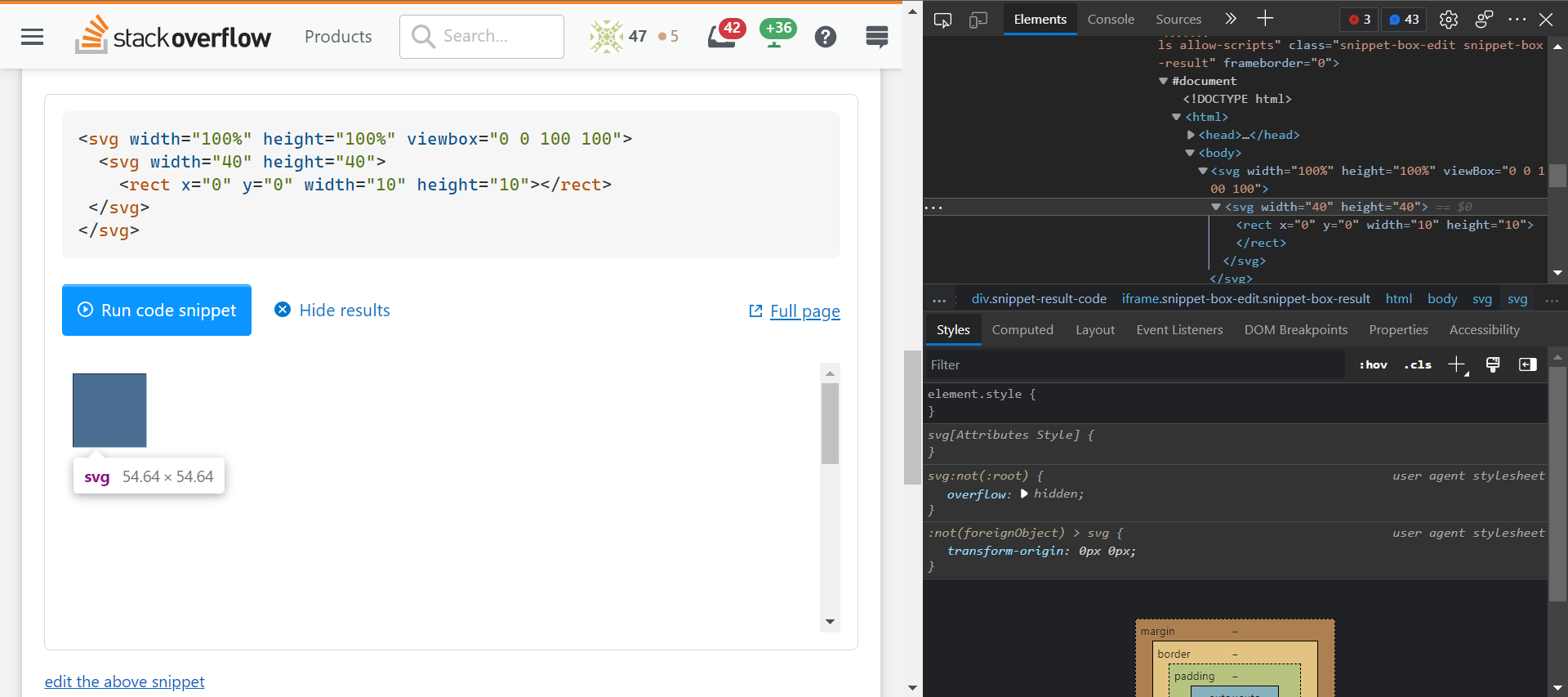
Task: Run the code snippet
Action: [157, 311]
